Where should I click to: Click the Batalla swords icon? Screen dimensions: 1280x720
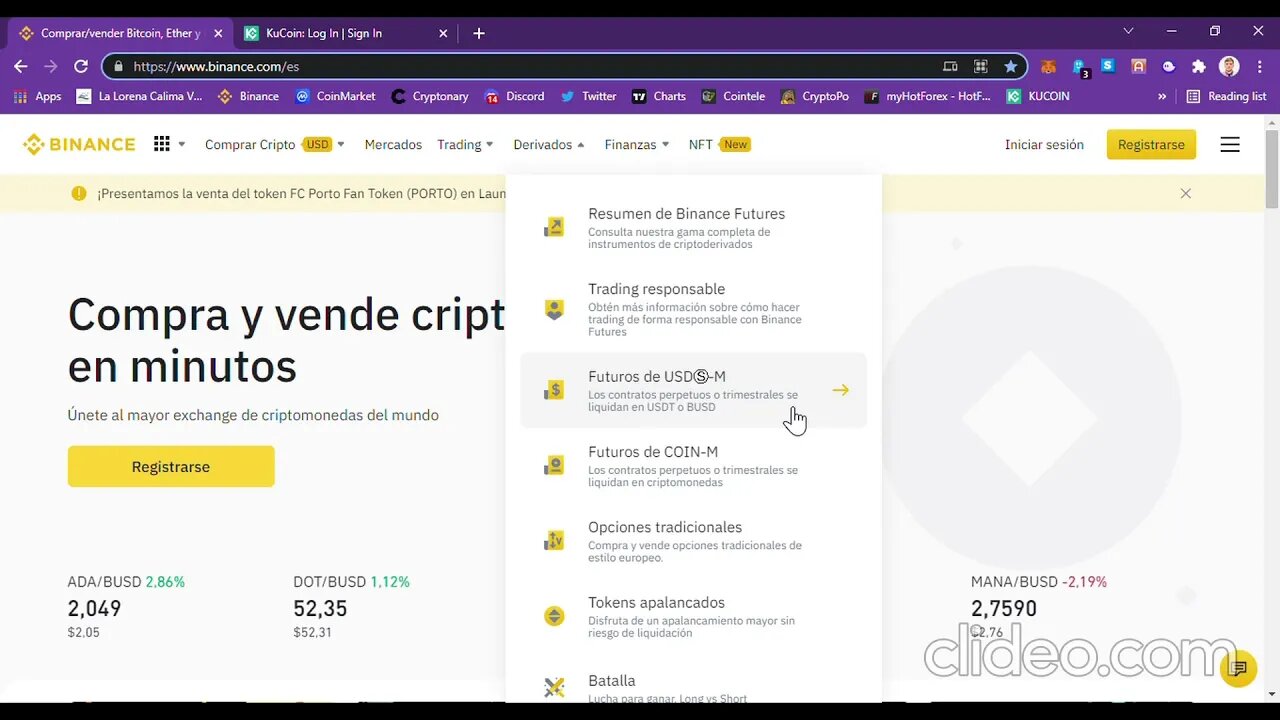click(554, 687)
